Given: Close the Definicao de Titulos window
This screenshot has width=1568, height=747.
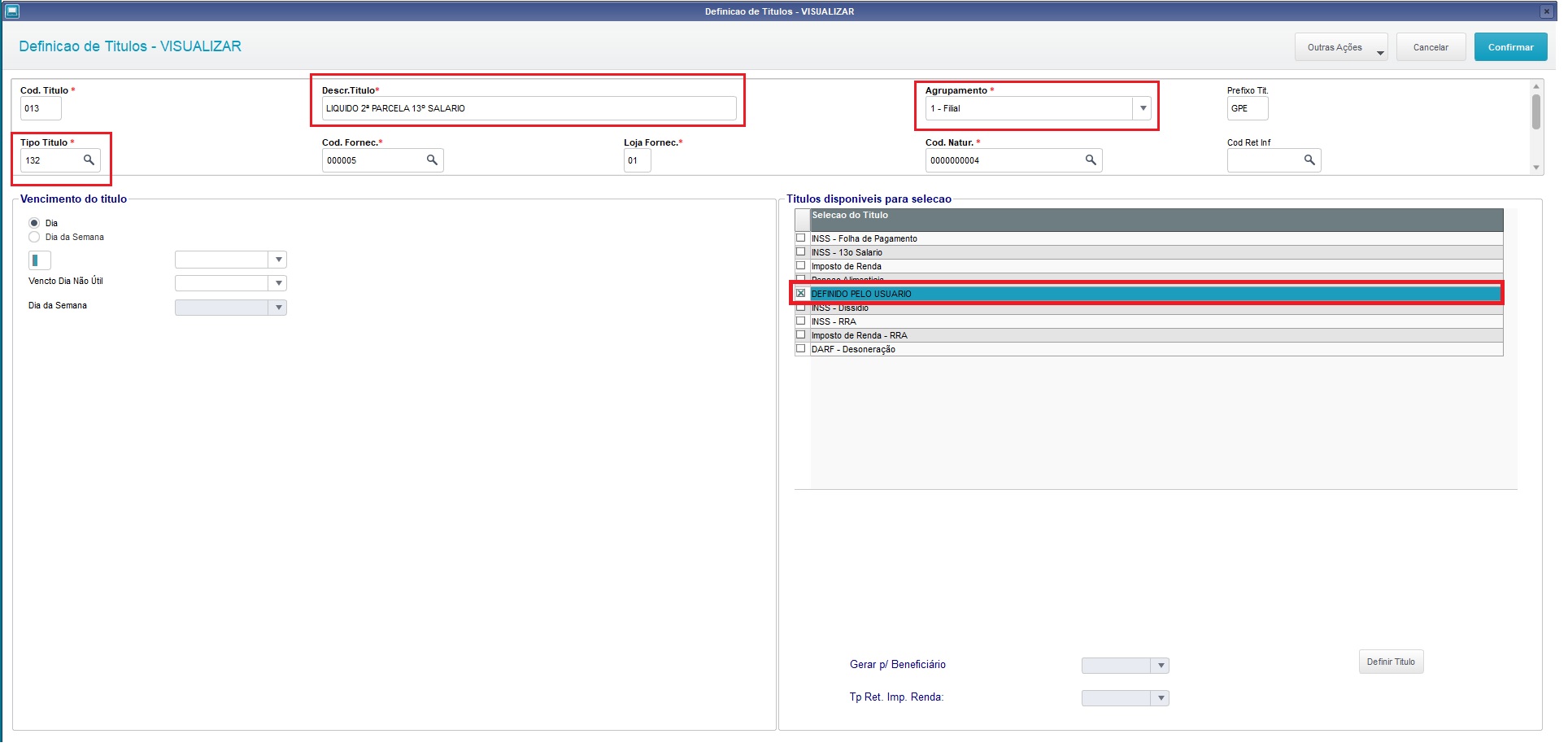Looking at the screenshot, I should point(1546,11).
